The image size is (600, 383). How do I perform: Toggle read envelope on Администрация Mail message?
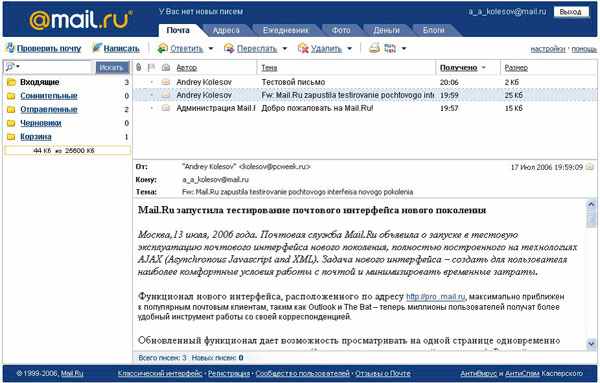coord(165,108)
